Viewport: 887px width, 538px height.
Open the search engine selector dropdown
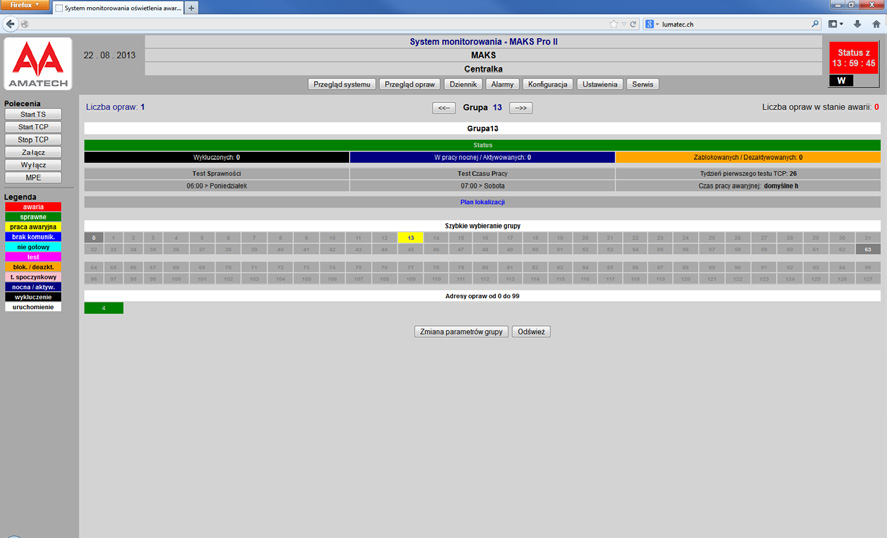point(652,24)
